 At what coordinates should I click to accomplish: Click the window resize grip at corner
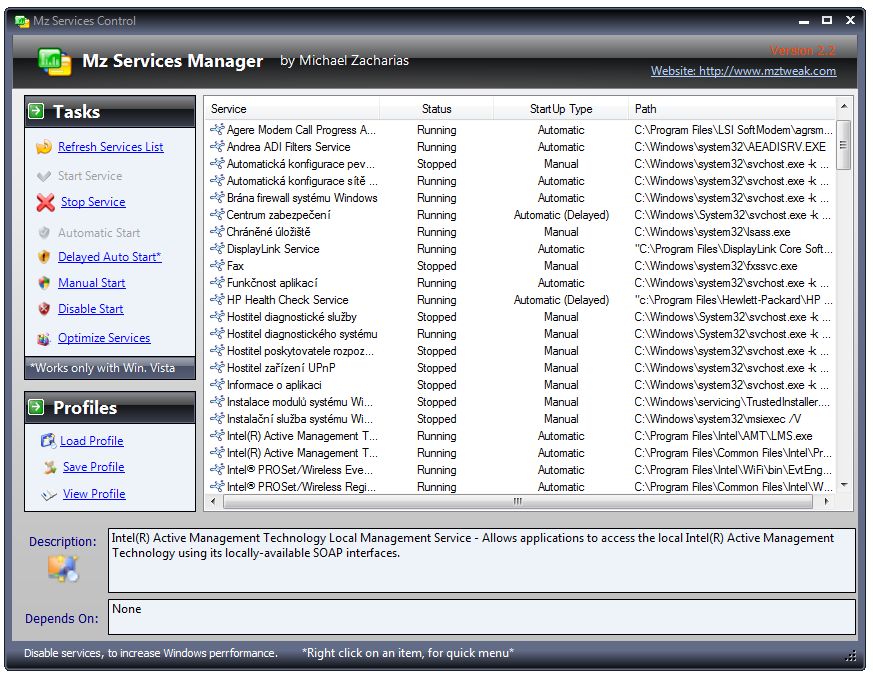coord(851,656)
